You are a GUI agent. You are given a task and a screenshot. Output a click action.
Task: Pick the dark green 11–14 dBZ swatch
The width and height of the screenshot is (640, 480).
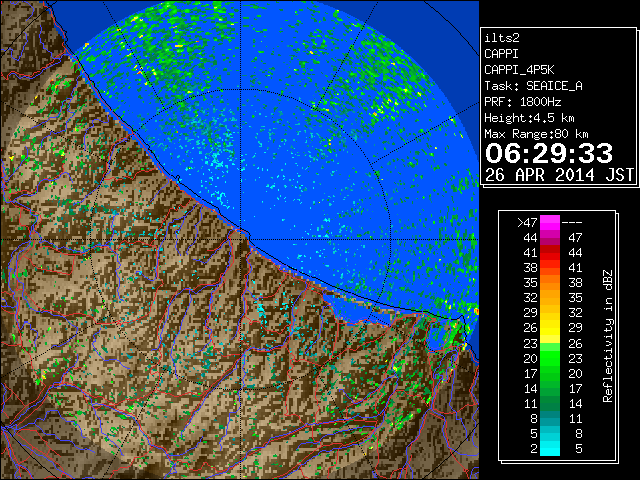550,404
